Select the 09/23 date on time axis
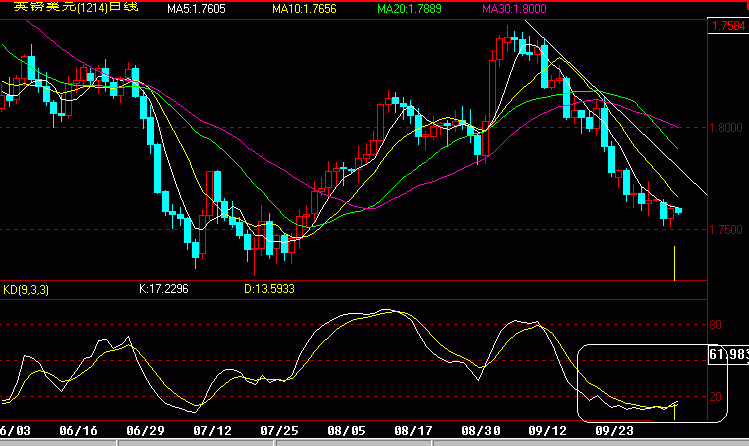The height and width of the screenshot is (446, 749). [x=614, y=431]
